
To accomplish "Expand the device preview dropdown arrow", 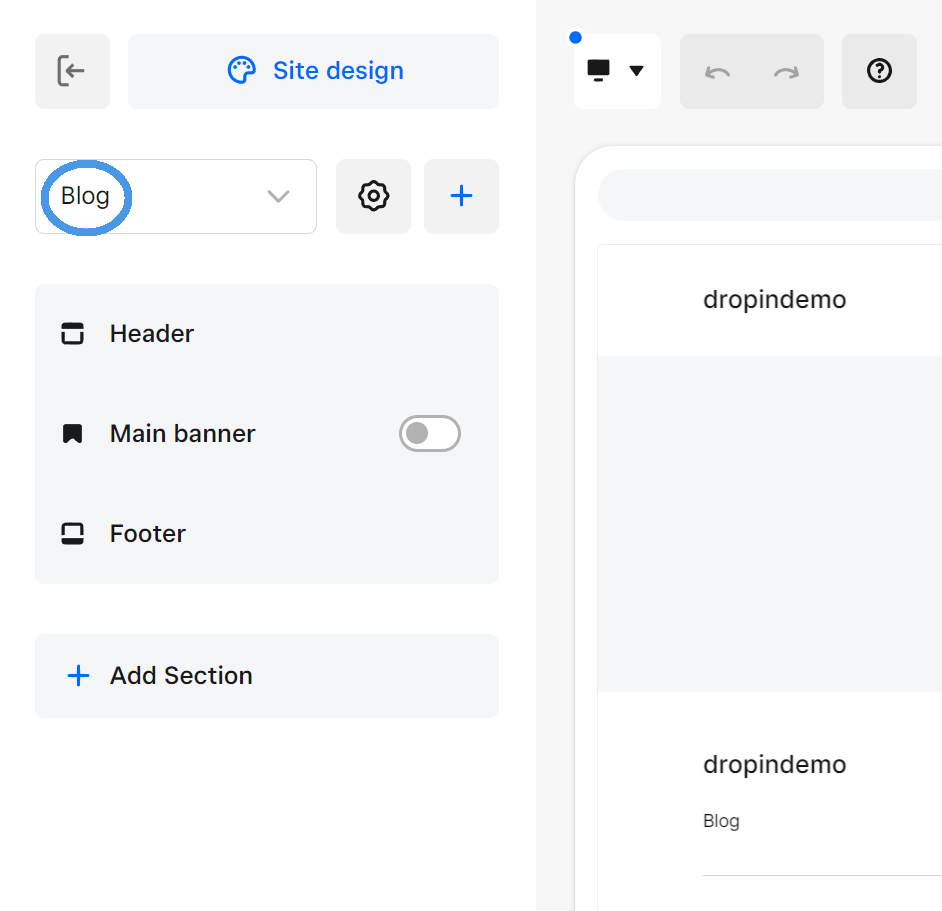I will [x=637, y=71].
